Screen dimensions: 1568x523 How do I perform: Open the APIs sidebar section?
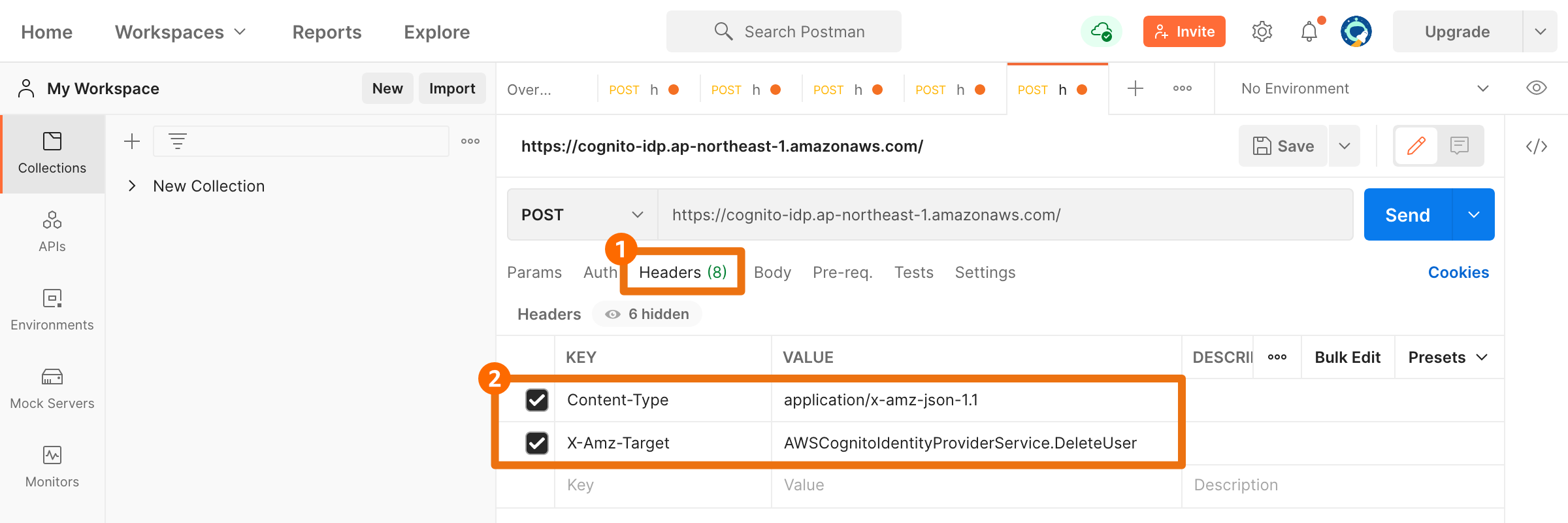pyautogui.click(x=52, y=231)
